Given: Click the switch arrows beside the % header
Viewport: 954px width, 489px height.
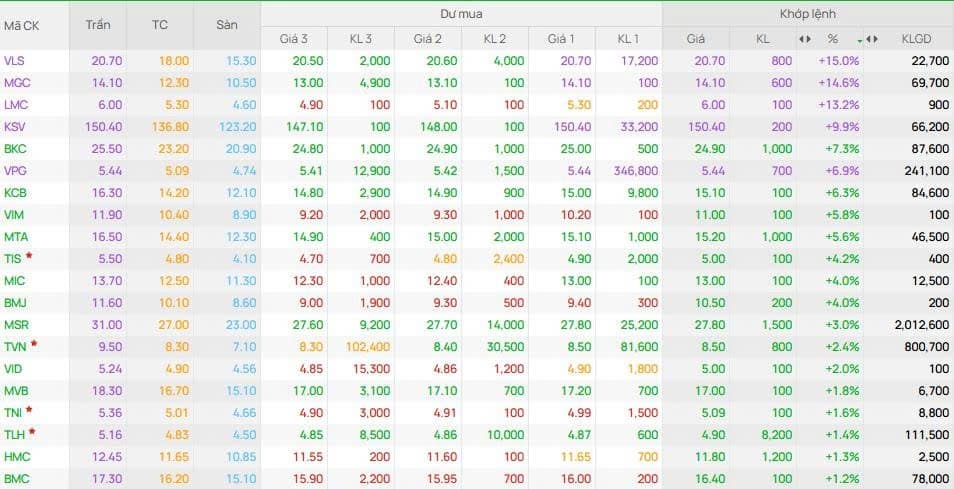Looking at the screenshot, I should 805,39.
